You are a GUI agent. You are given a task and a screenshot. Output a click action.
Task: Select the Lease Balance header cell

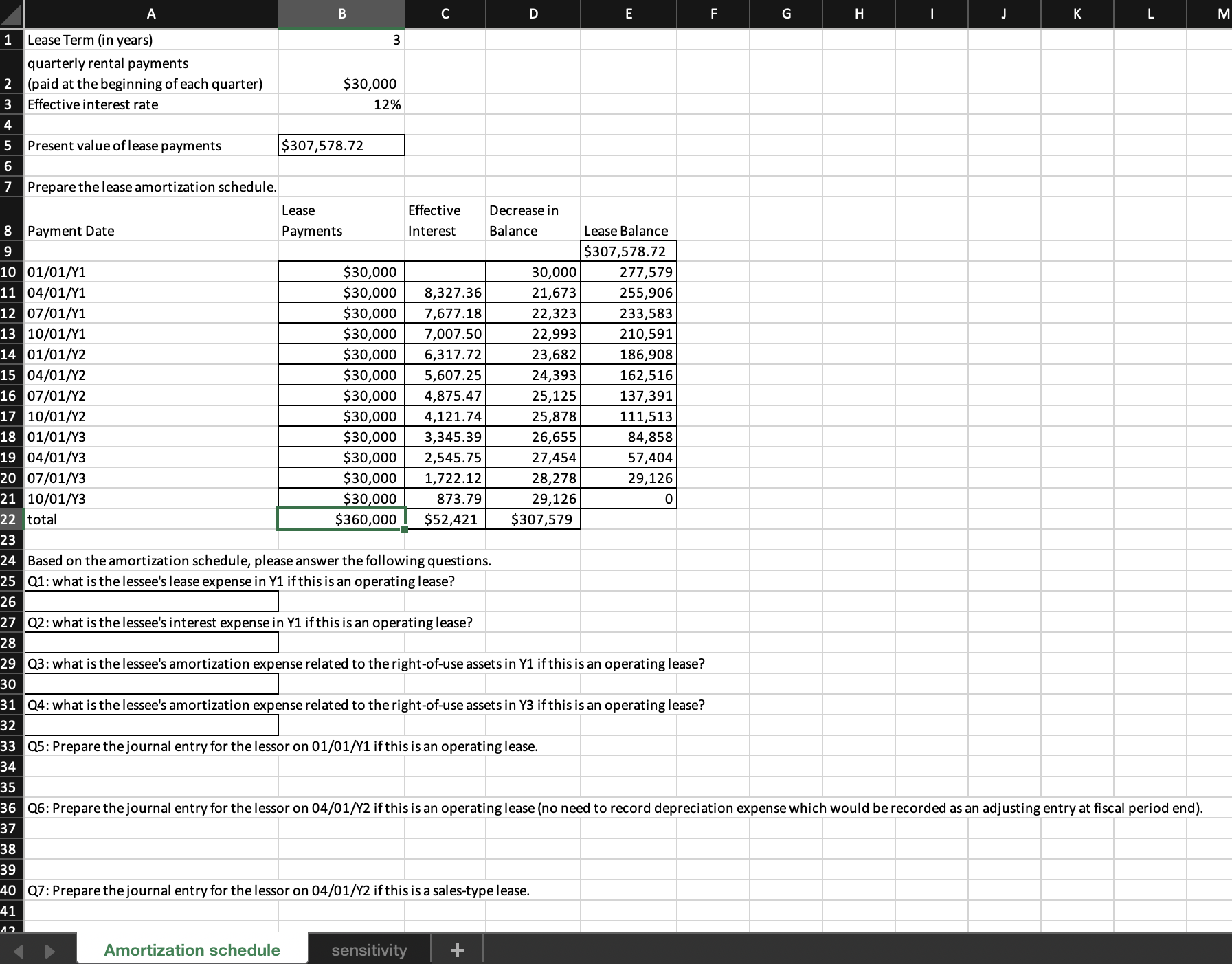[x=628, y=231]
